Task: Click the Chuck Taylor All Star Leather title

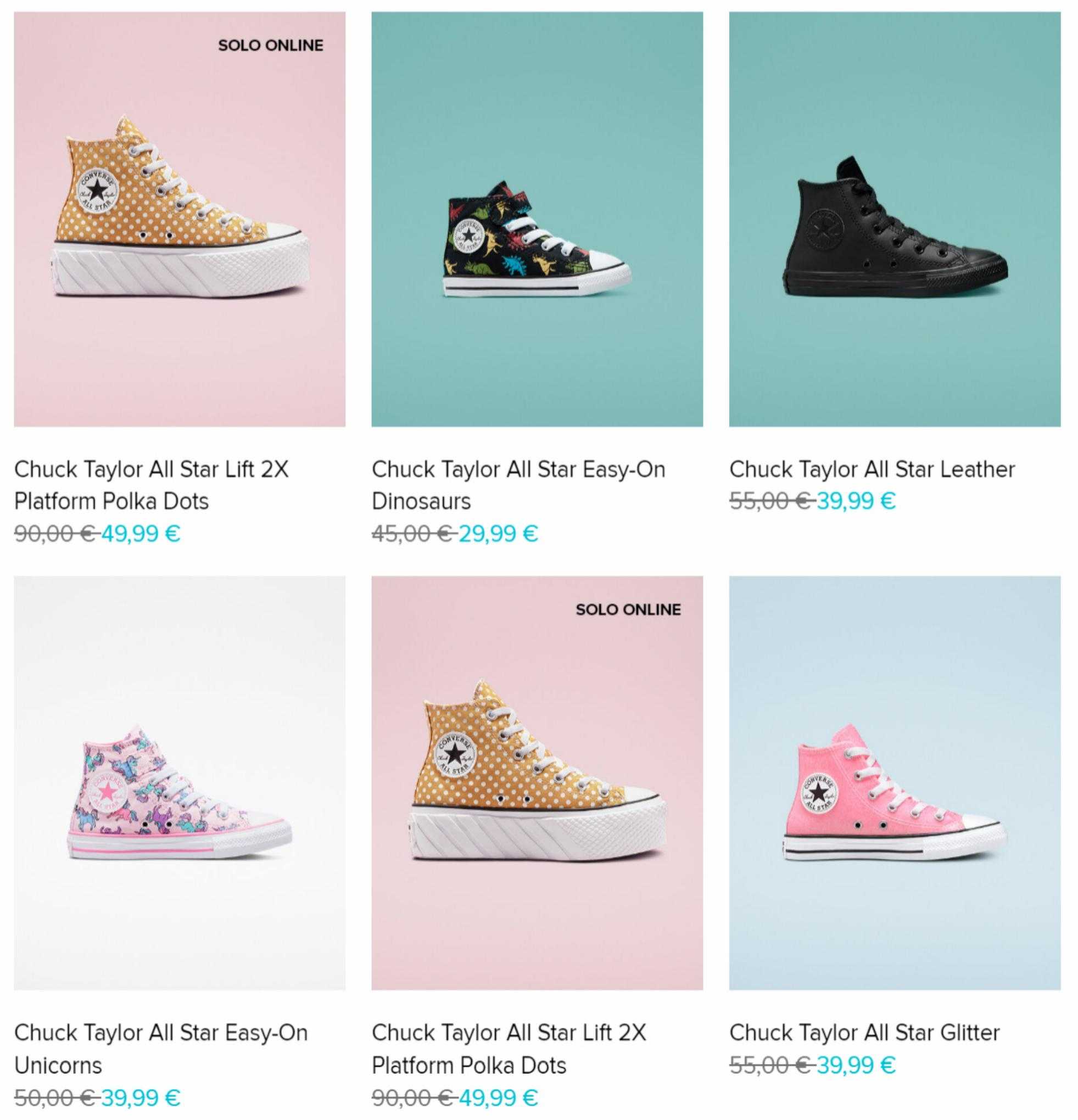Action: (x=872, y=469)
